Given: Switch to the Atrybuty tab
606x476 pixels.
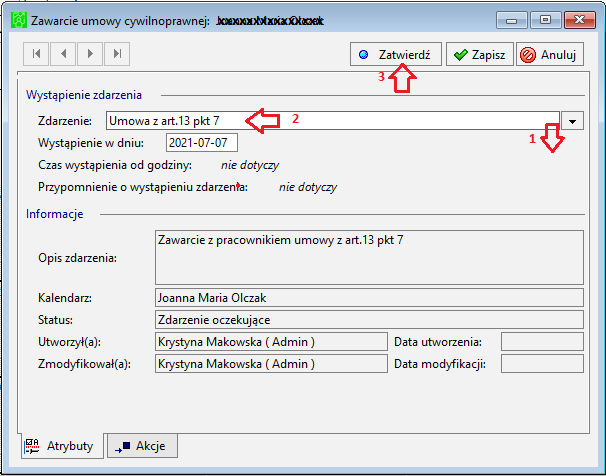Looking at the screenshot, I should pyautogui.click(x=62, y=446).
